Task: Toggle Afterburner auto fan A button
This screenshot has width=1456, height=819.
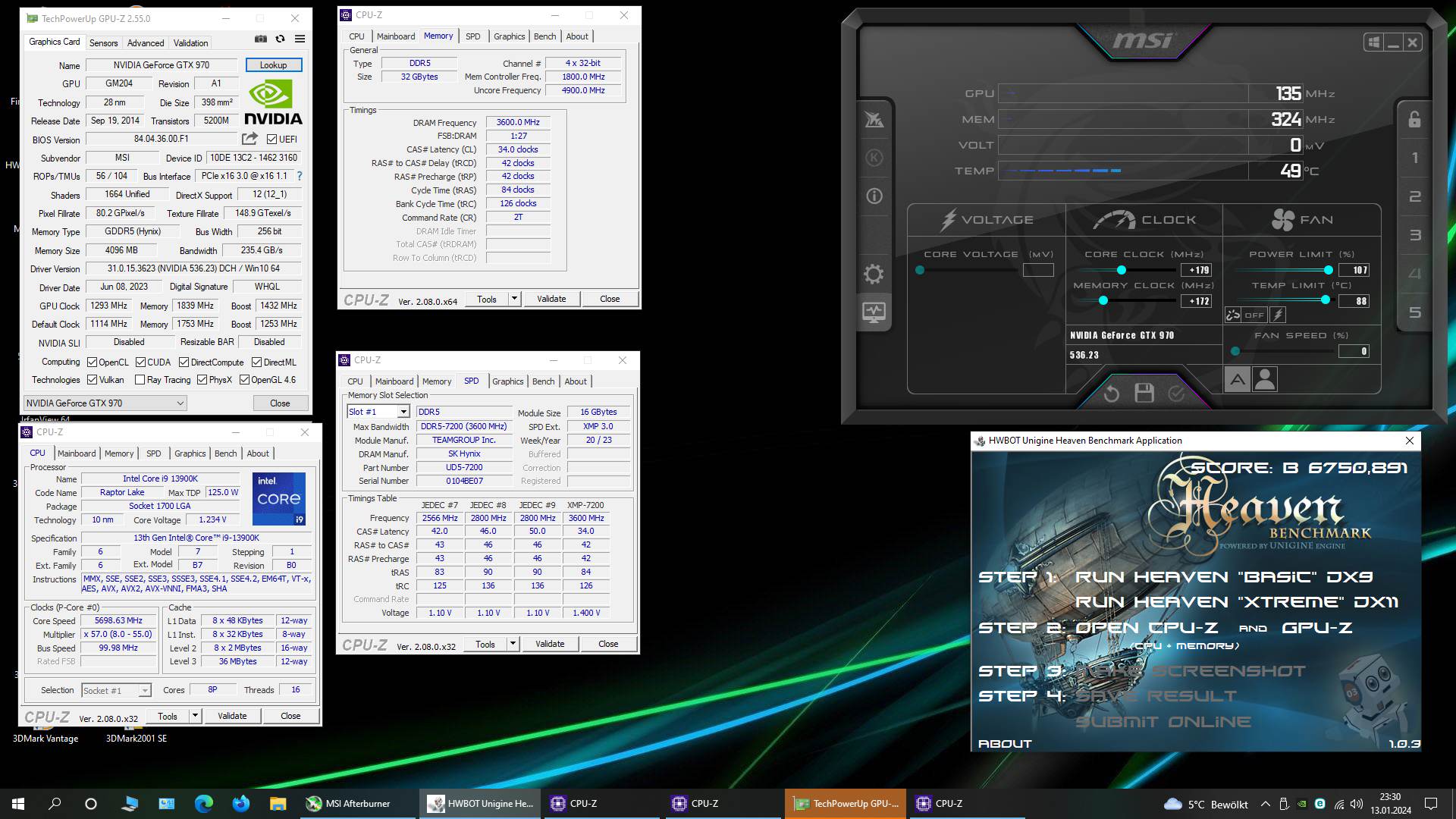Action: 1238,378
